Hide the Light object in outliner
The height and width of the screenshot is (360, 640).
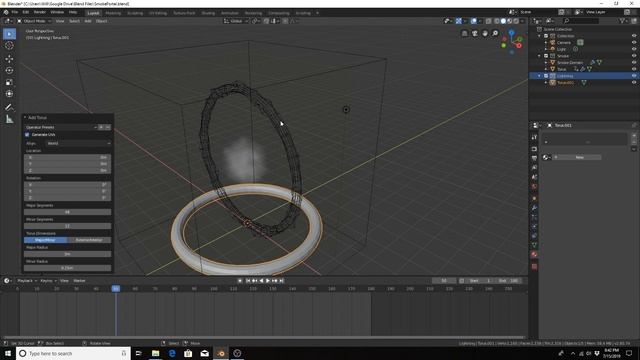point(634,49)
